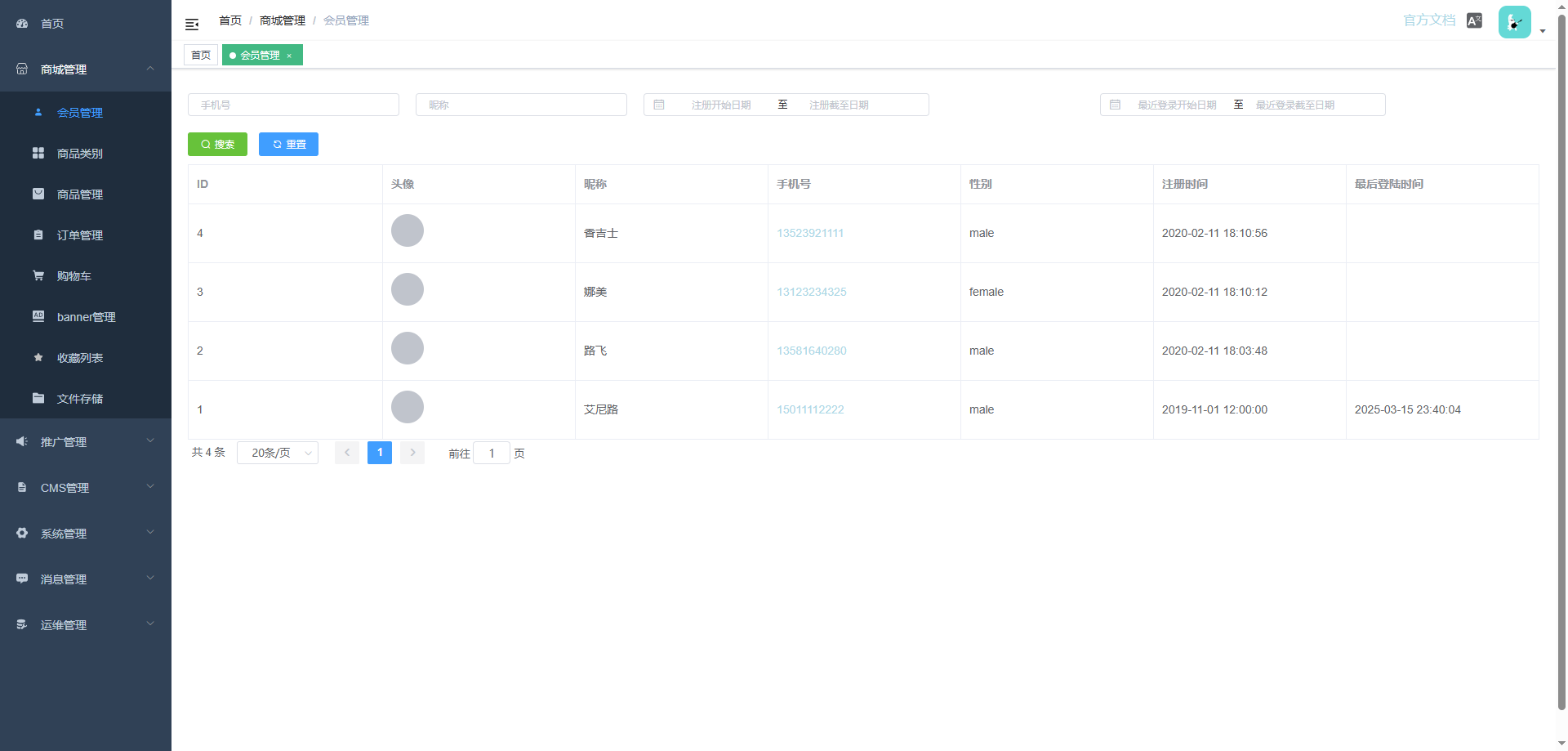Click the green 搜索 button
The width and height of the screenshot is (1568, 751).
217,145
